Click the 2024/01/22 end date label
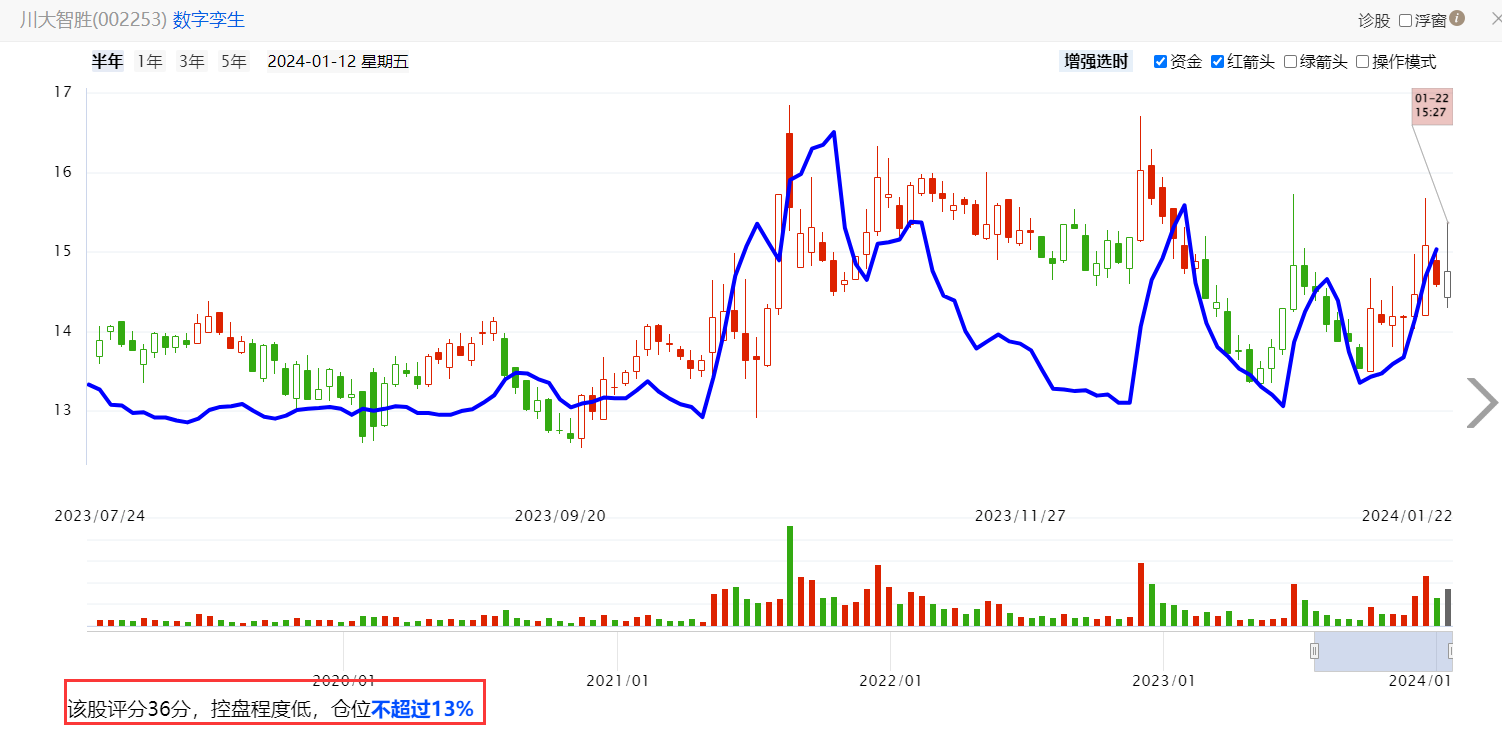This screenshot has width=1502, height=734. pos(1407,516)
